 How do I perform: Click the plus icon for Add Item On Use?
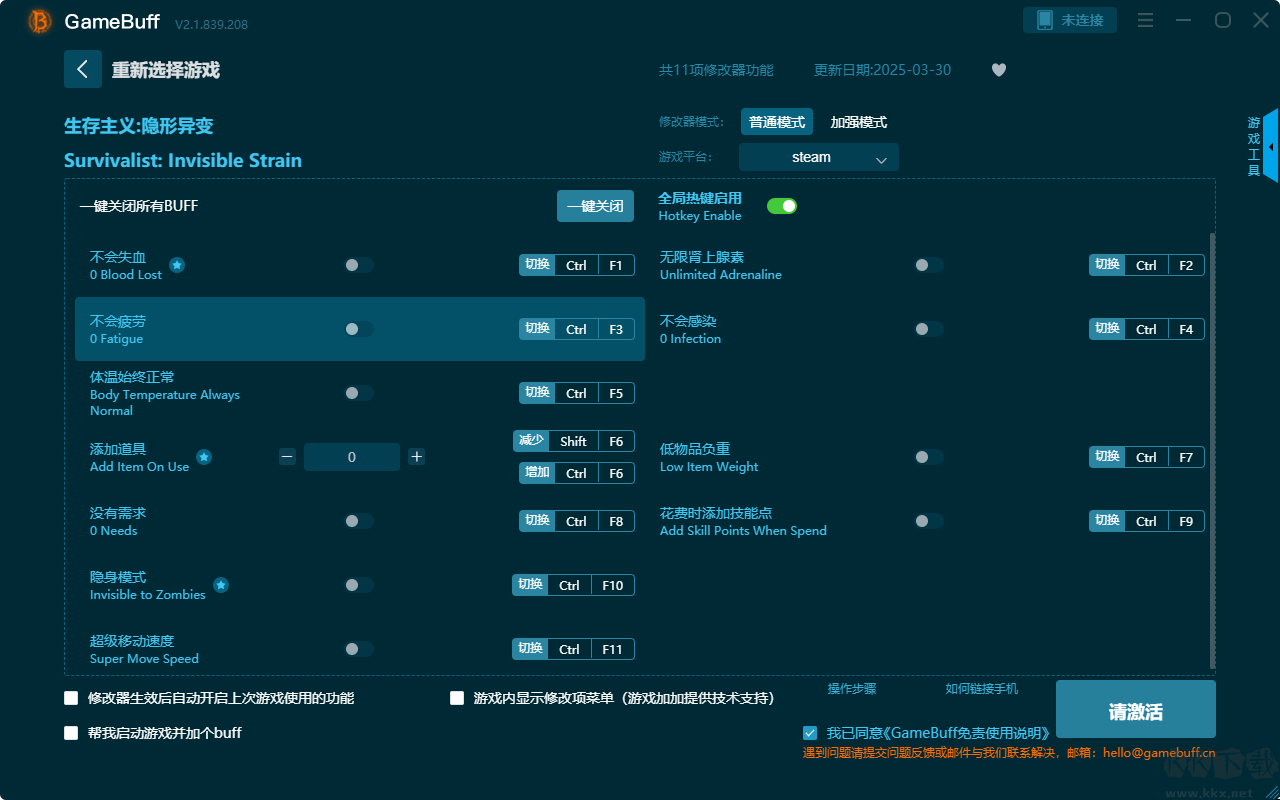click(417, 457)
